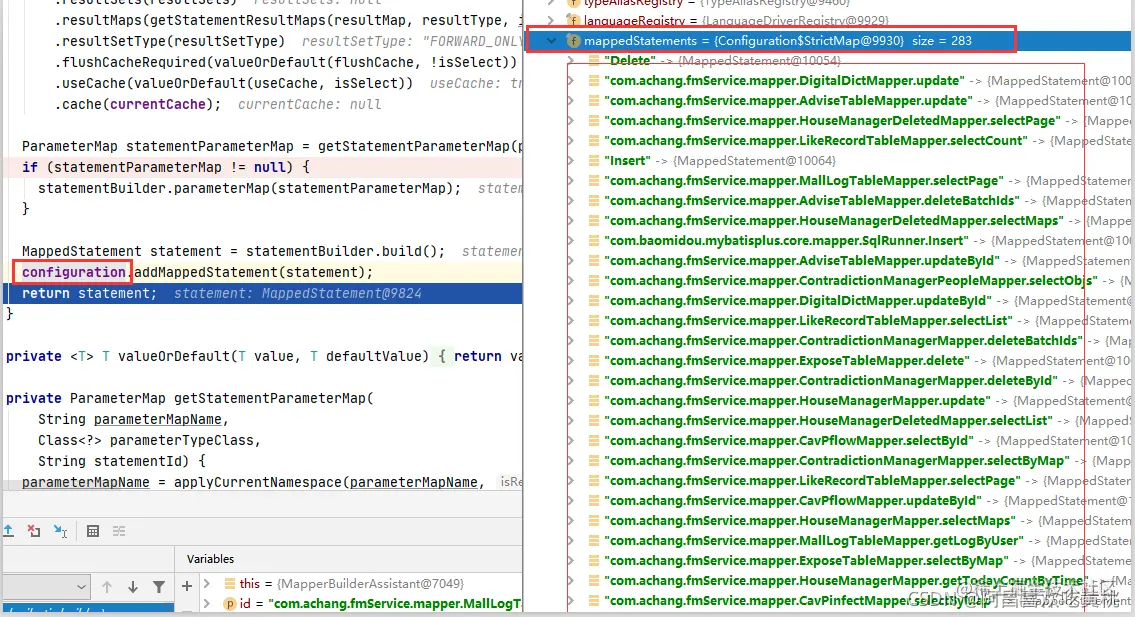Click the next frame down arrow
This screenshot has height=617, width=1135.
point(132,587)
